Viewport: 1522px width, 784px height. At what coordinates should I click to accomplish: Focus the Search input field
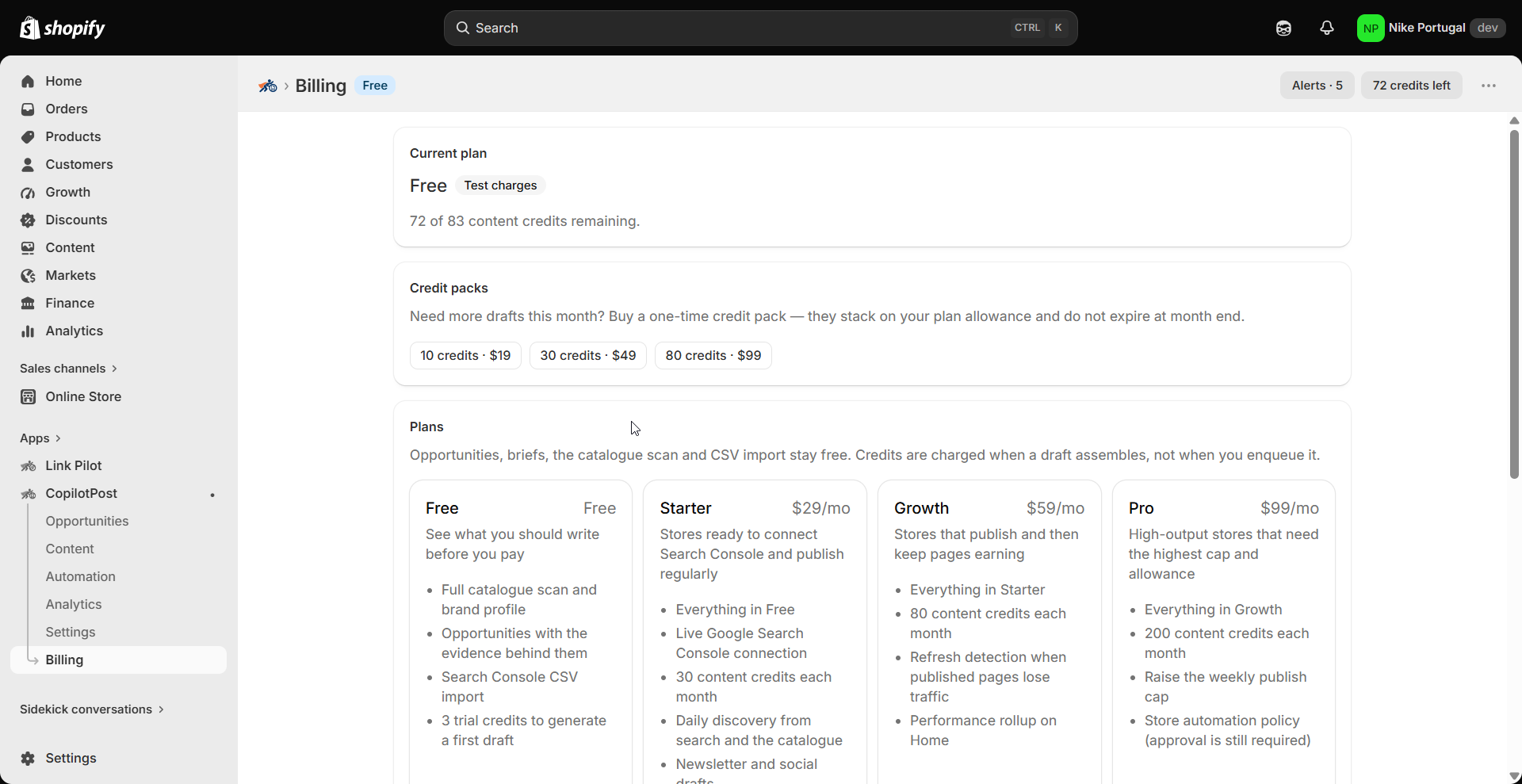point(761,28)
